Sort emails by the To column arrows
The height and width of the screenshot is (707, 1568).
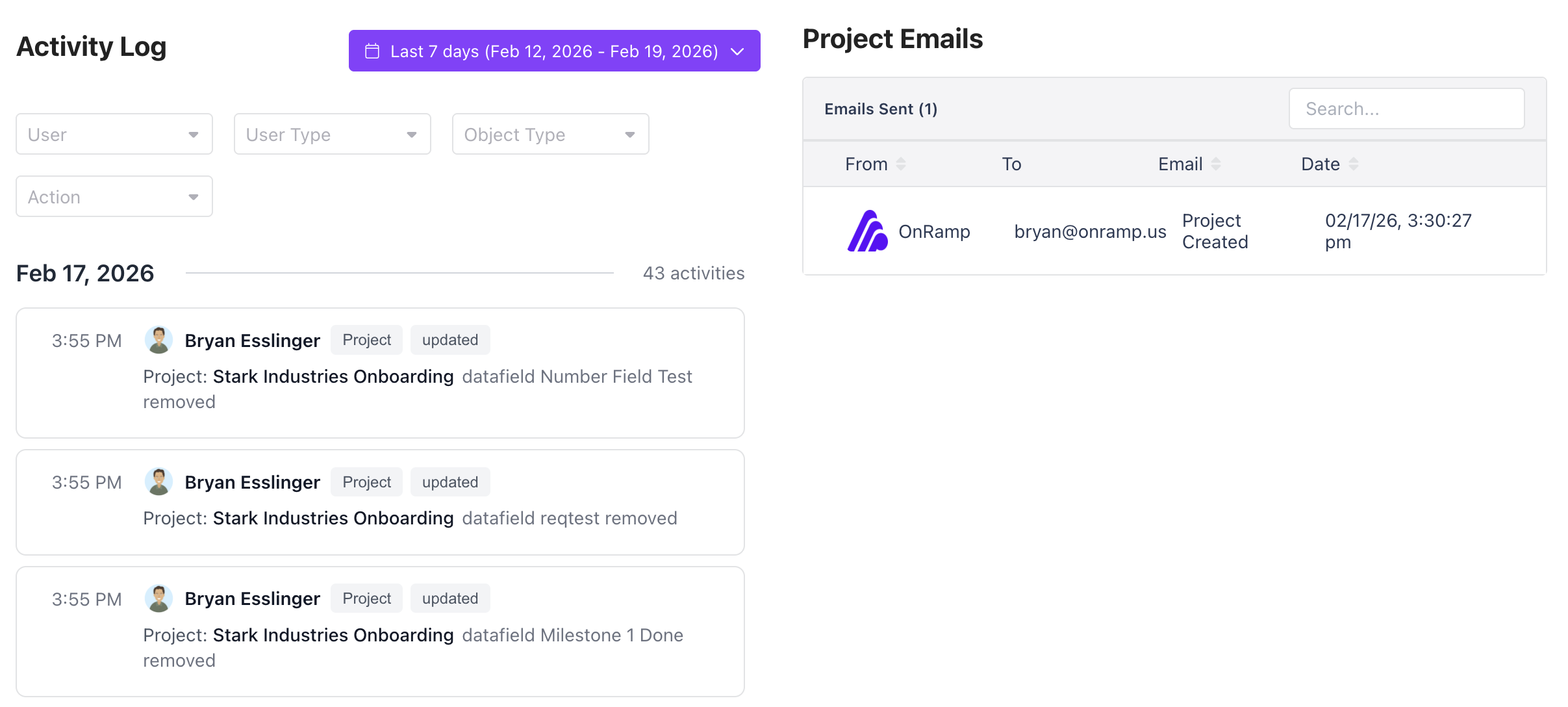[1012, 164]
